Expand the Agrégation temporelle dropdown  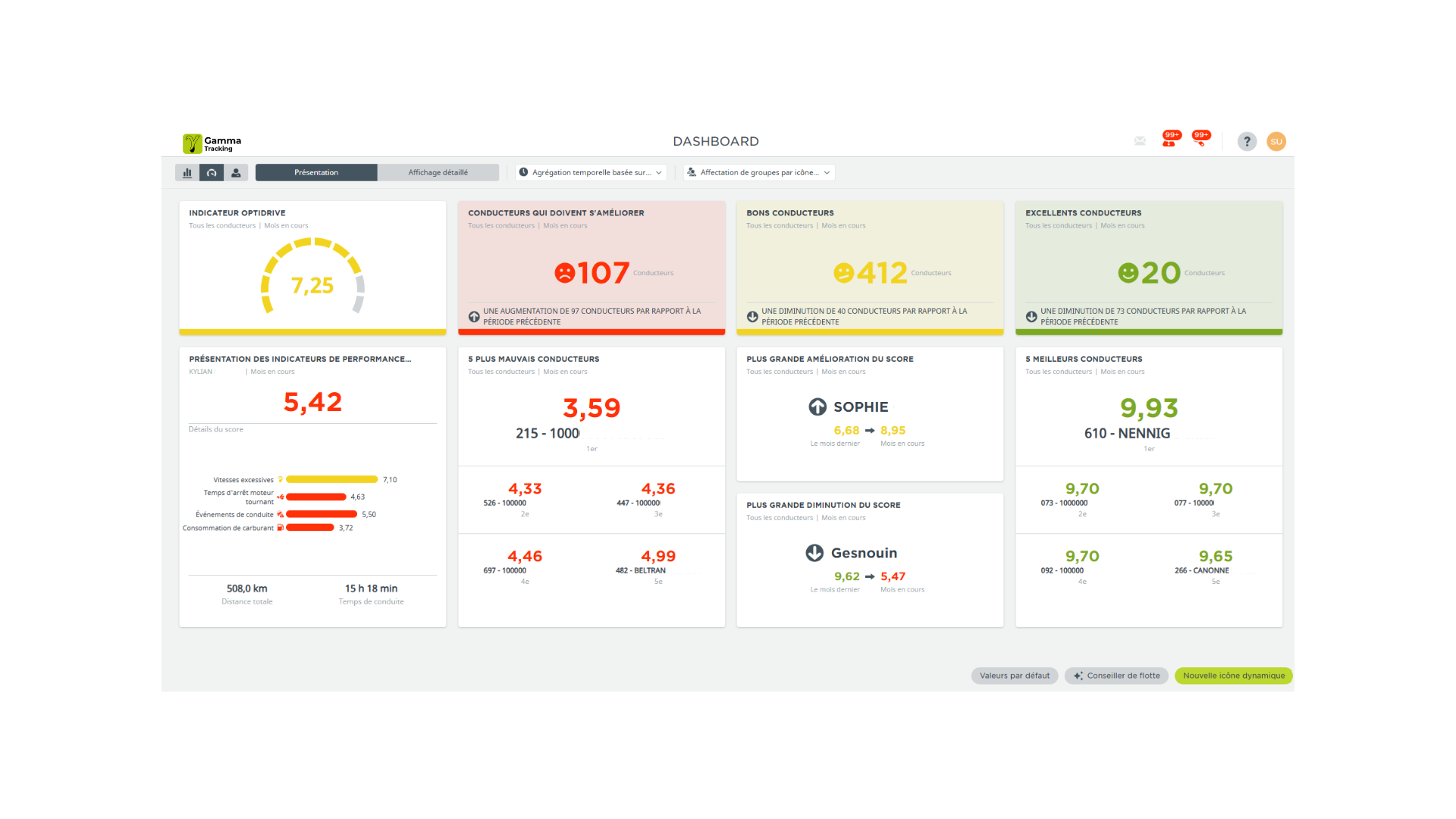(x=591, y=173)
